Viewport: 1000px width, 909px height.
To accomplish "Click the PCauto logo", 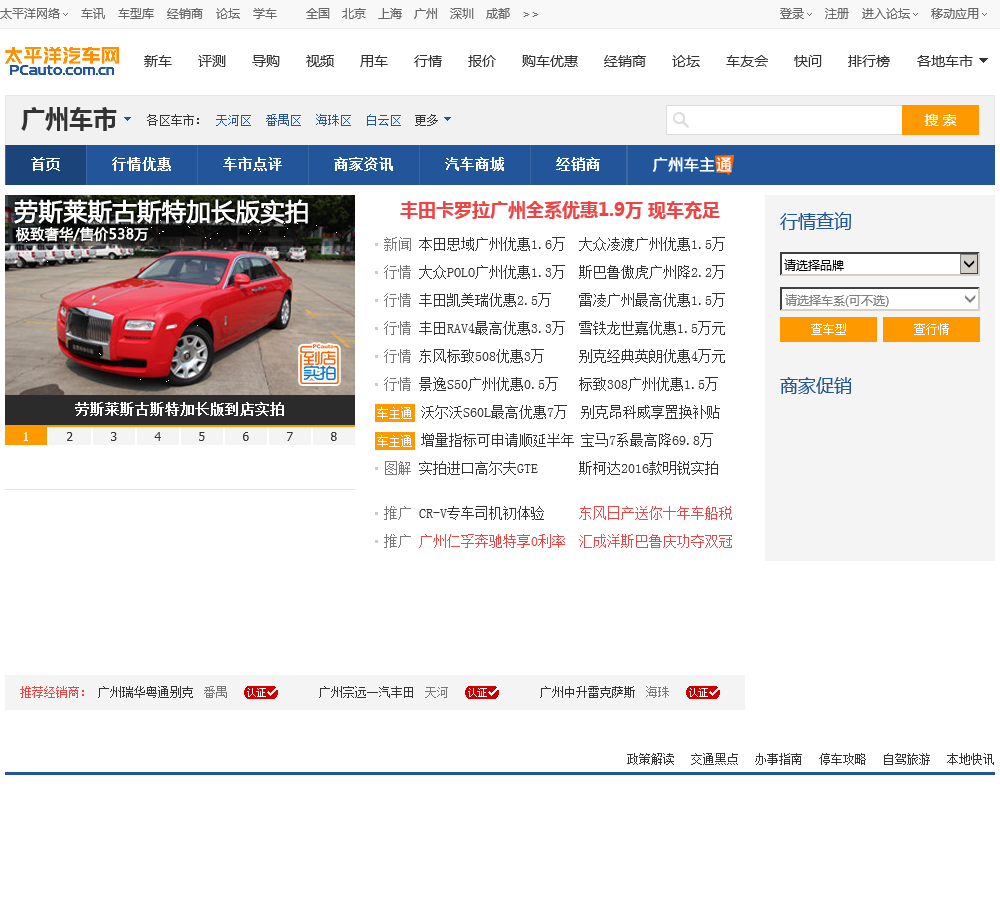I will [62, 61].
